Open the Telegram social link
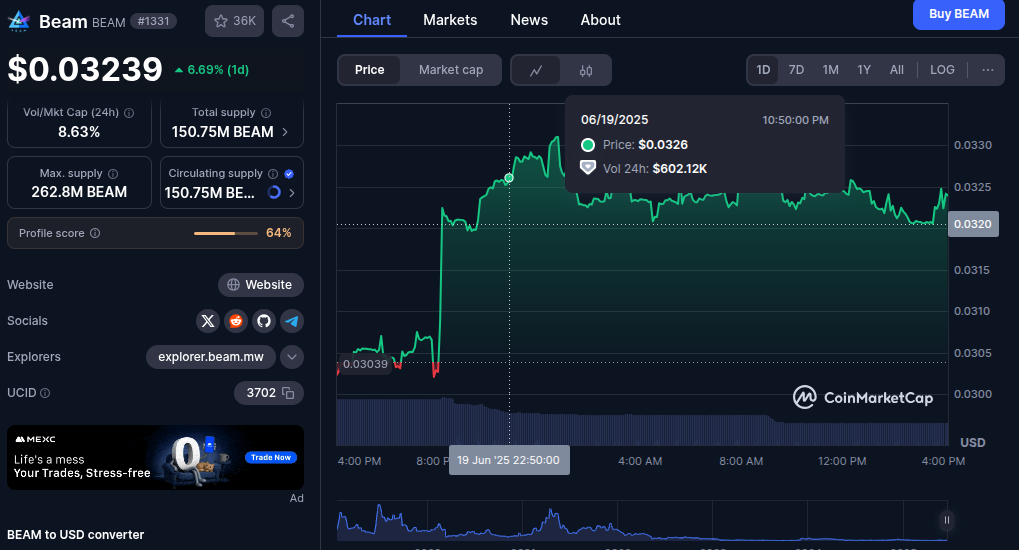 pos(291,321)
